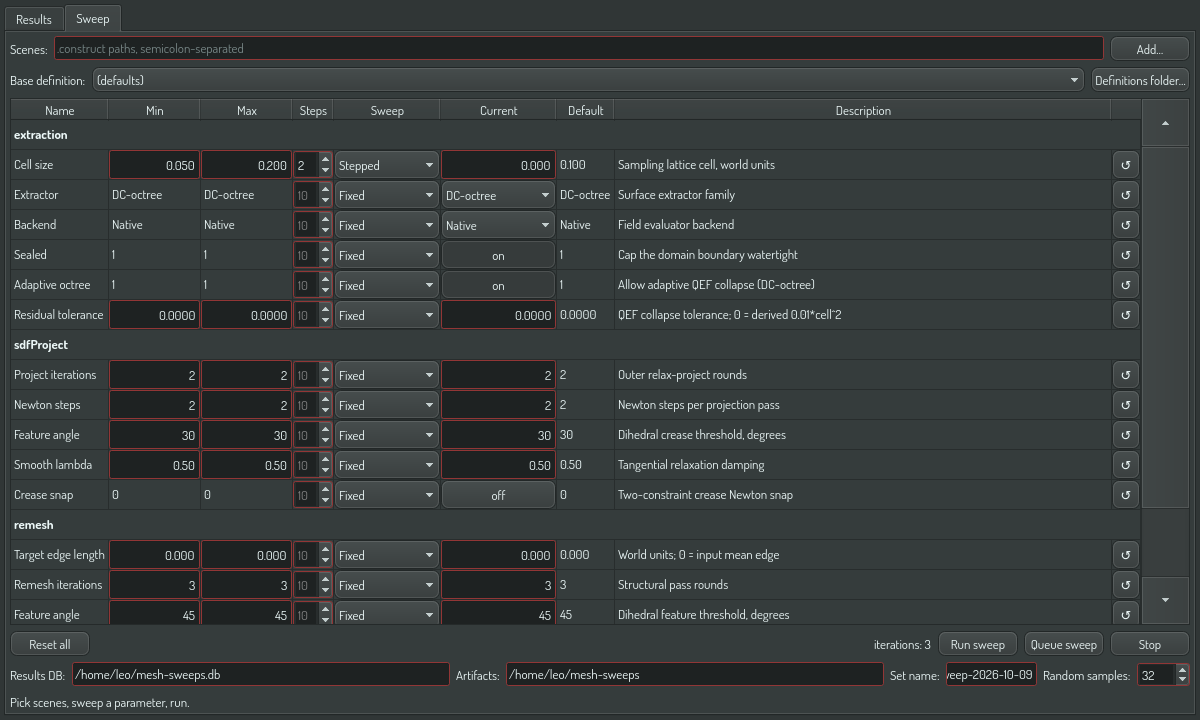This screenshot has height=720, width=1200.
Task: Reset the Adaptive octree row
Action: tap(1126, 285)
